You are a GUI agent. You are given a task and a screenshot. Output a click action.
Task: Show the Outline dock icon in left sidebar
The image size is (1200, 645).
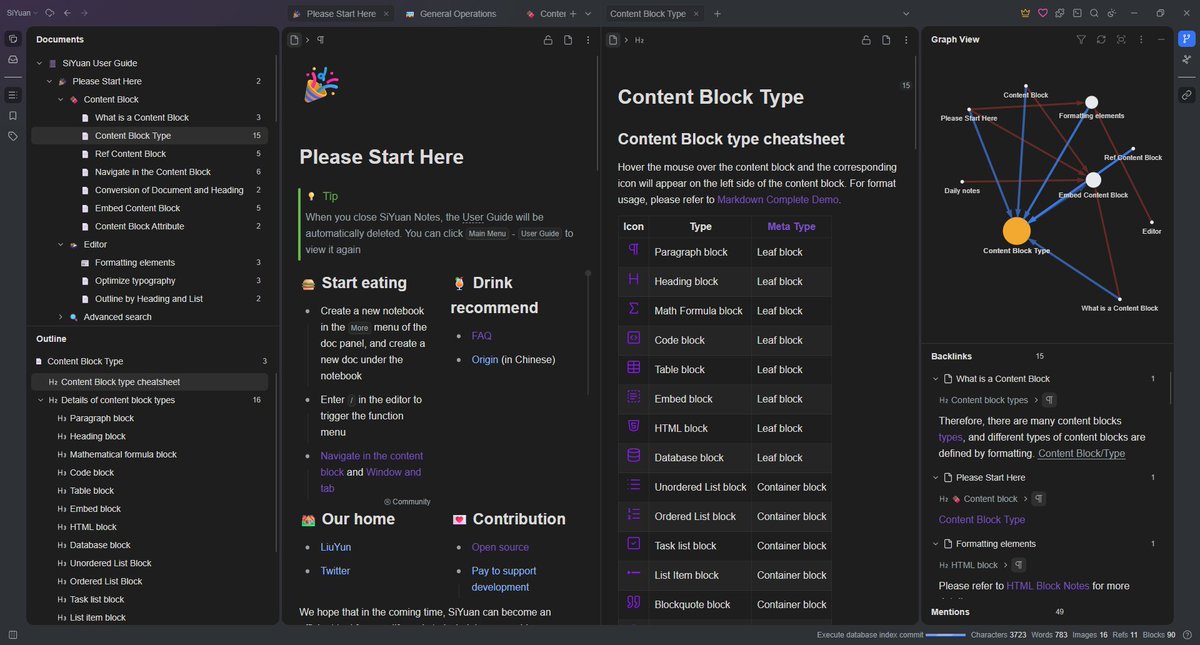click(x=13, y=95)
